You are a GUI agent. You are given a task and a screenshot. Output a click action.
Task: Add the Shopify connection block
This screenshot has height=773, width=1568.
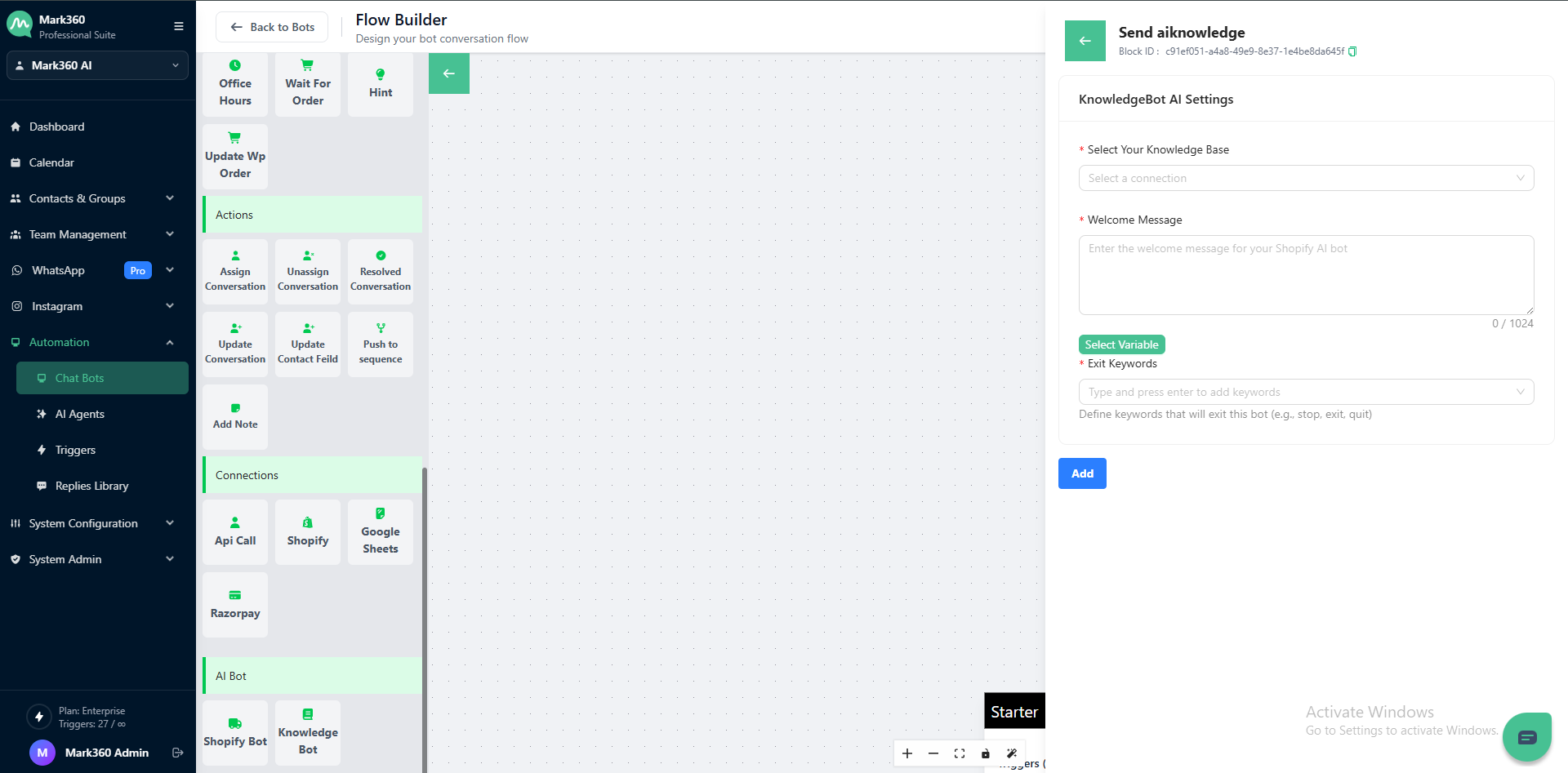pyautogui.click(x=308, y=531)
